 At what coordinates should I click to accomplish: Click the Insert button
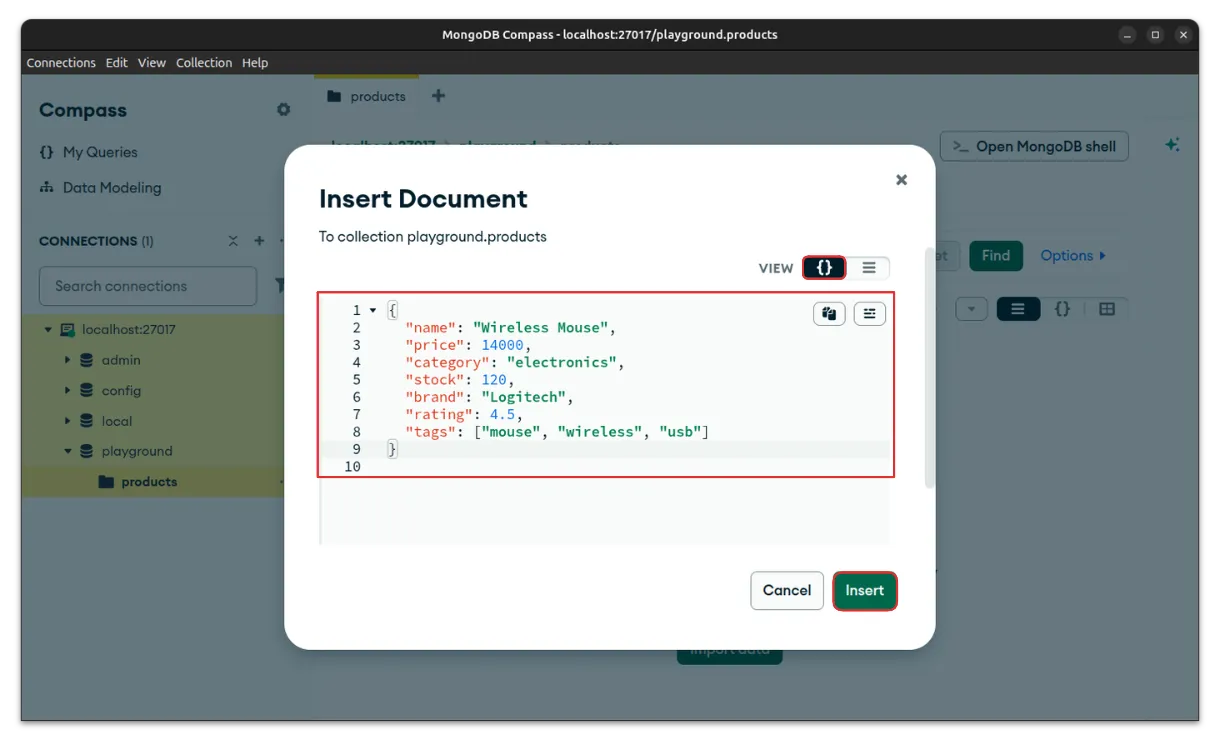pyautogui.click(x=864, y=591)
